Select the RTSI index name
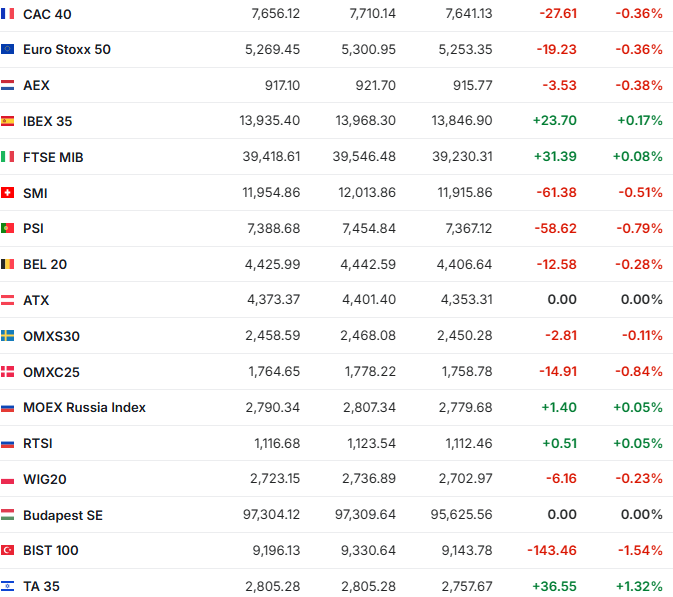Screen dimensions: 673x597 pos(38,443)
